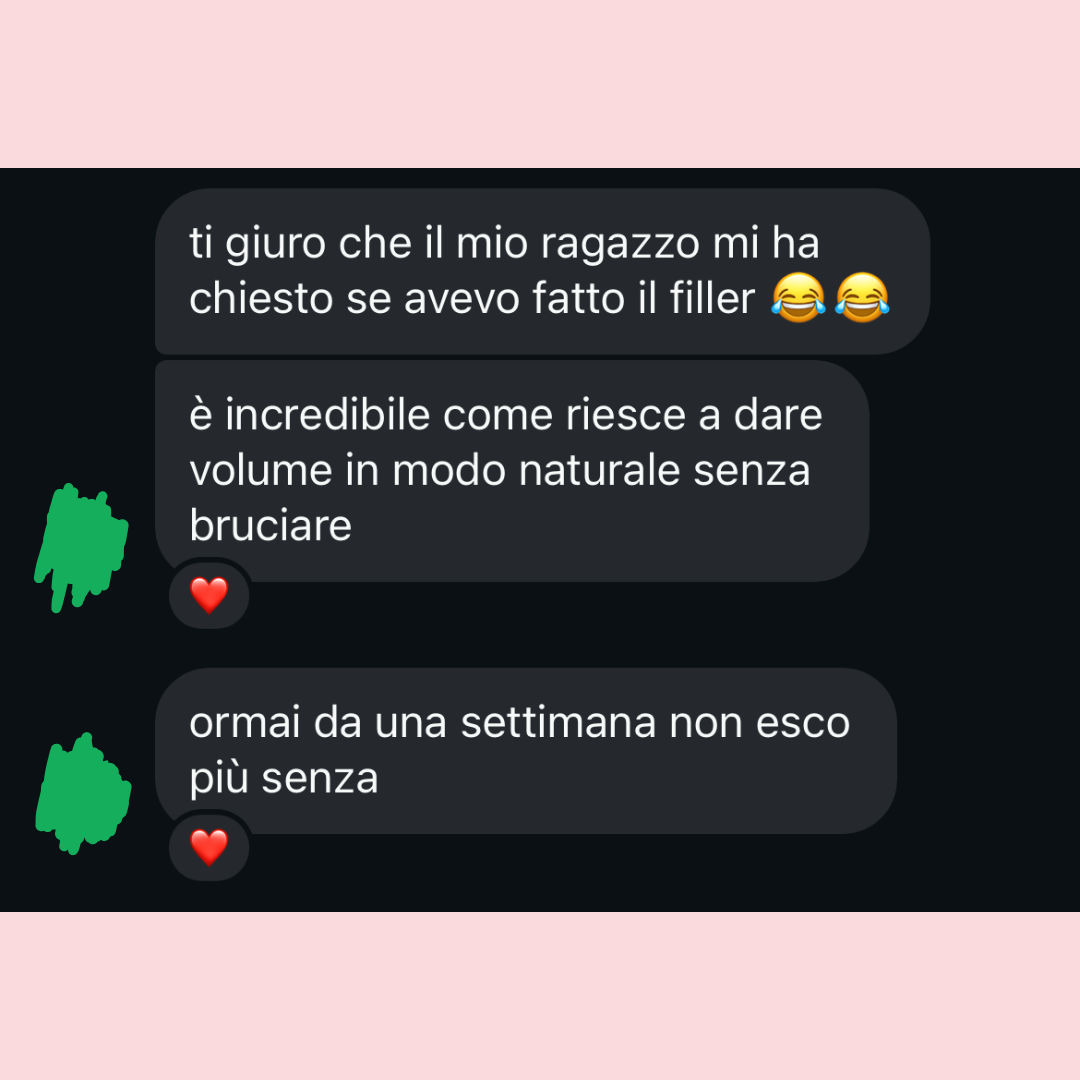Click the word "bruciare" in second message
Screen dimensions: 1080x1080
(270, 526)
